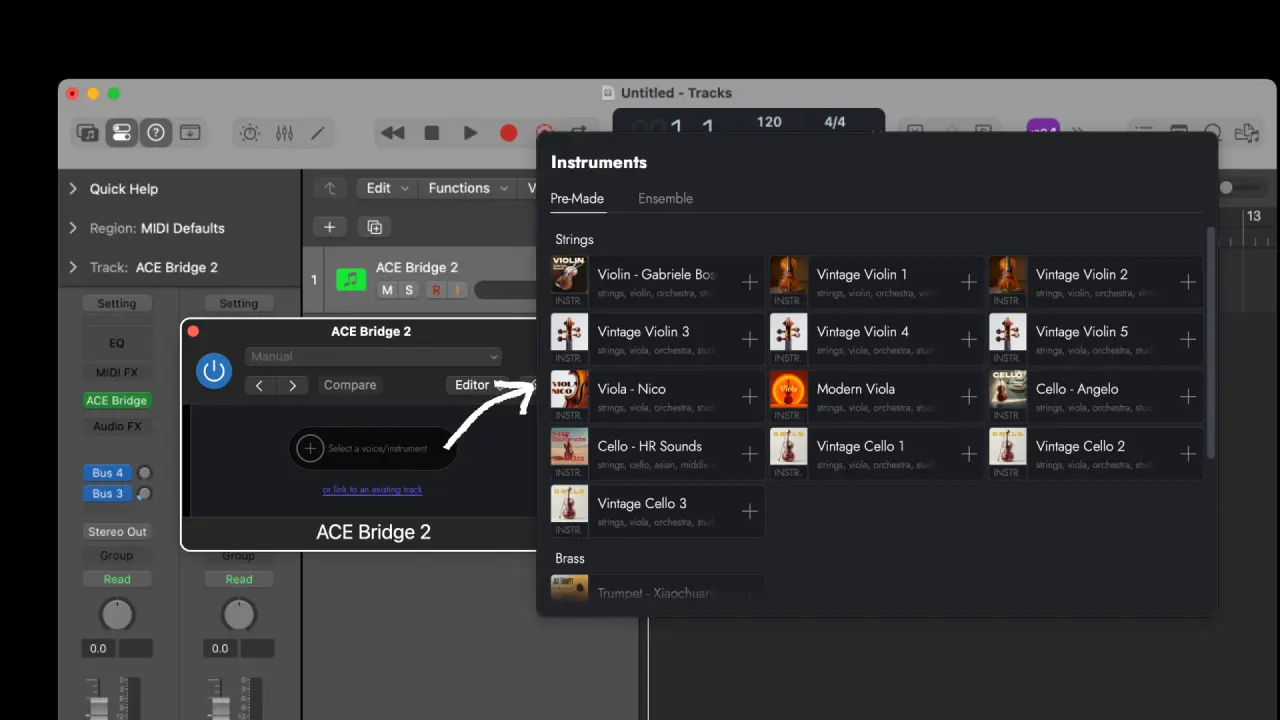Click the first channel strip's pan knob
1280x720 pixels.
point(117,615)
